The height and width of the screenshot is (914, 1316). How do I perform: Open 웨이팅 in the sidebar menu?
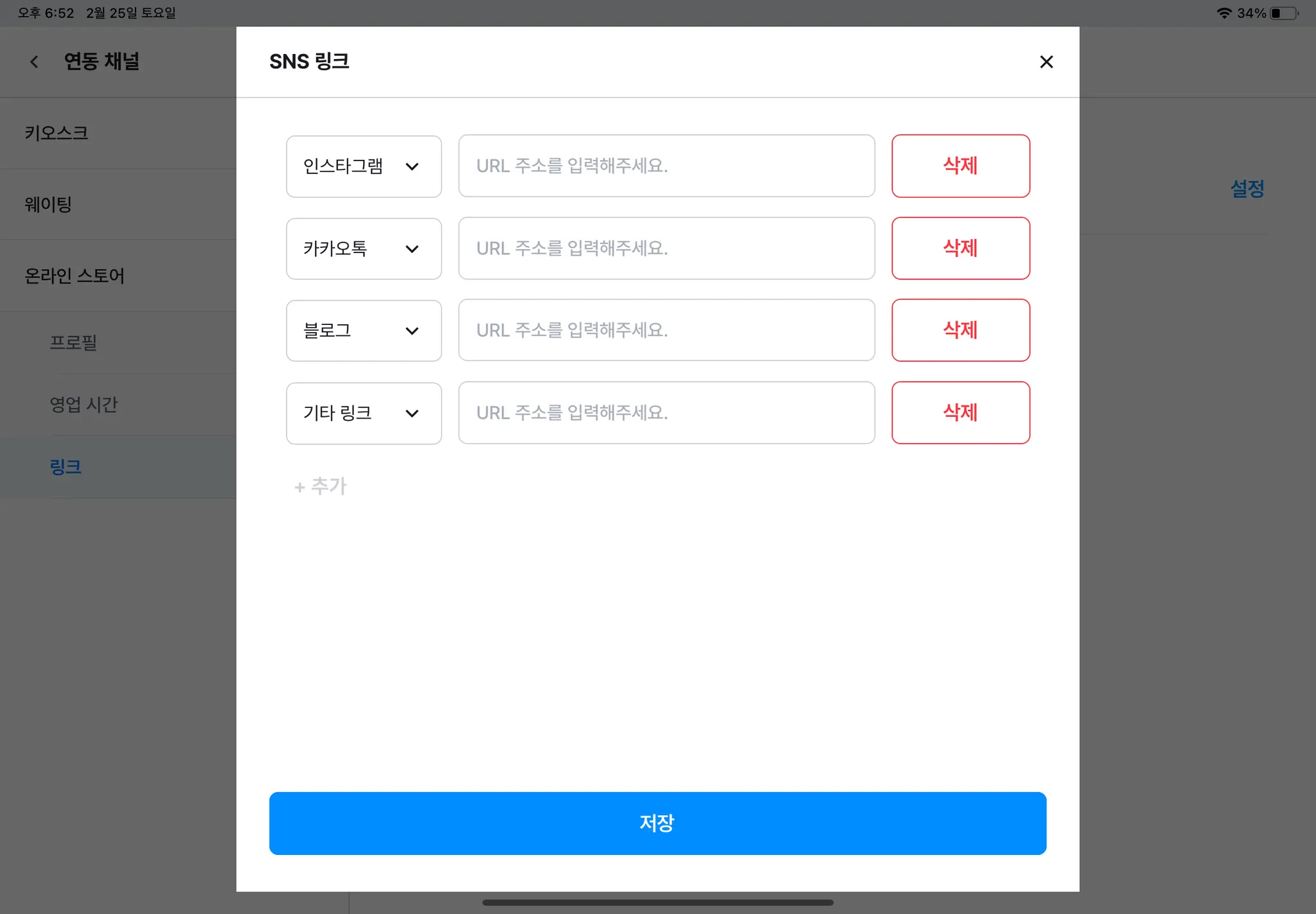(x=48, y=204)
